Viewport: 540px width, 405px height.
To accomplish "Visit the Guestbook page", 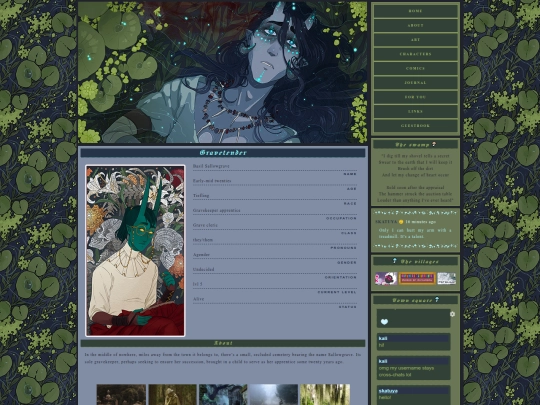I will point(415,126).
